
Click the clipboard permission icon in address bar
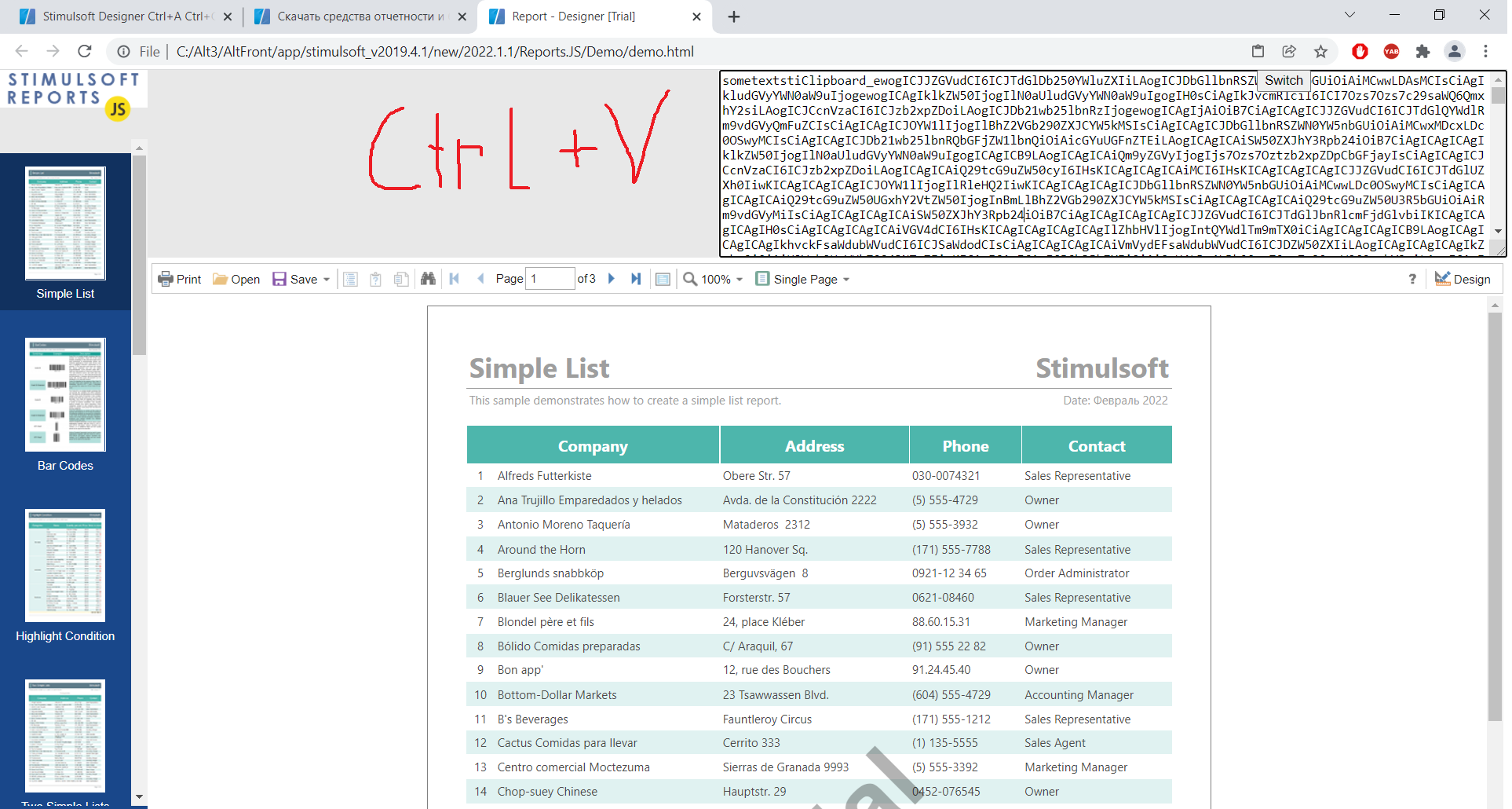[1258, 51]
